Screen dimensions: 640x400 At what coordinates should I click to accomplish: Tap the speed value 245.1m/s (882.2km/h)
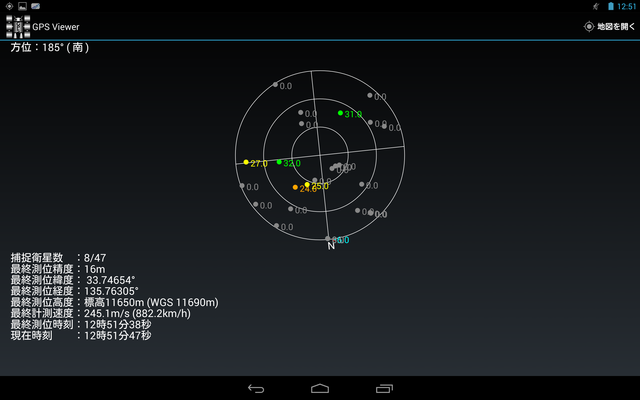137,313
